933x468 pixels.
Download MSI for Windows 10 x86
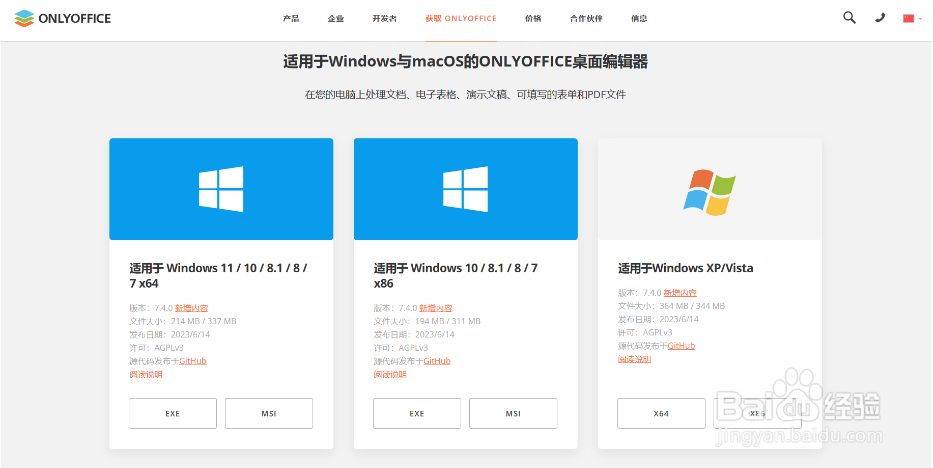tap(514, 413)
